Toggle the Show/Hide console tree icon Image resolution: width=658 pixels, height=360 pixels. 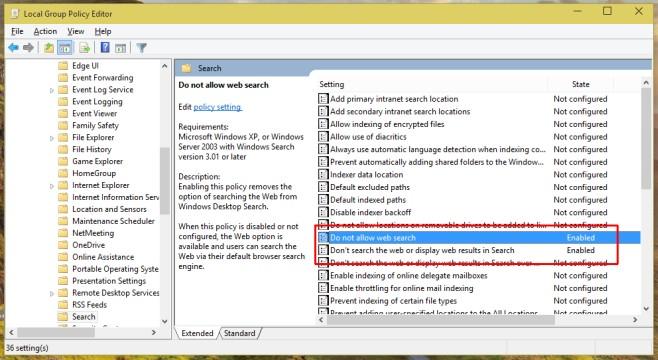coord(65,48)
